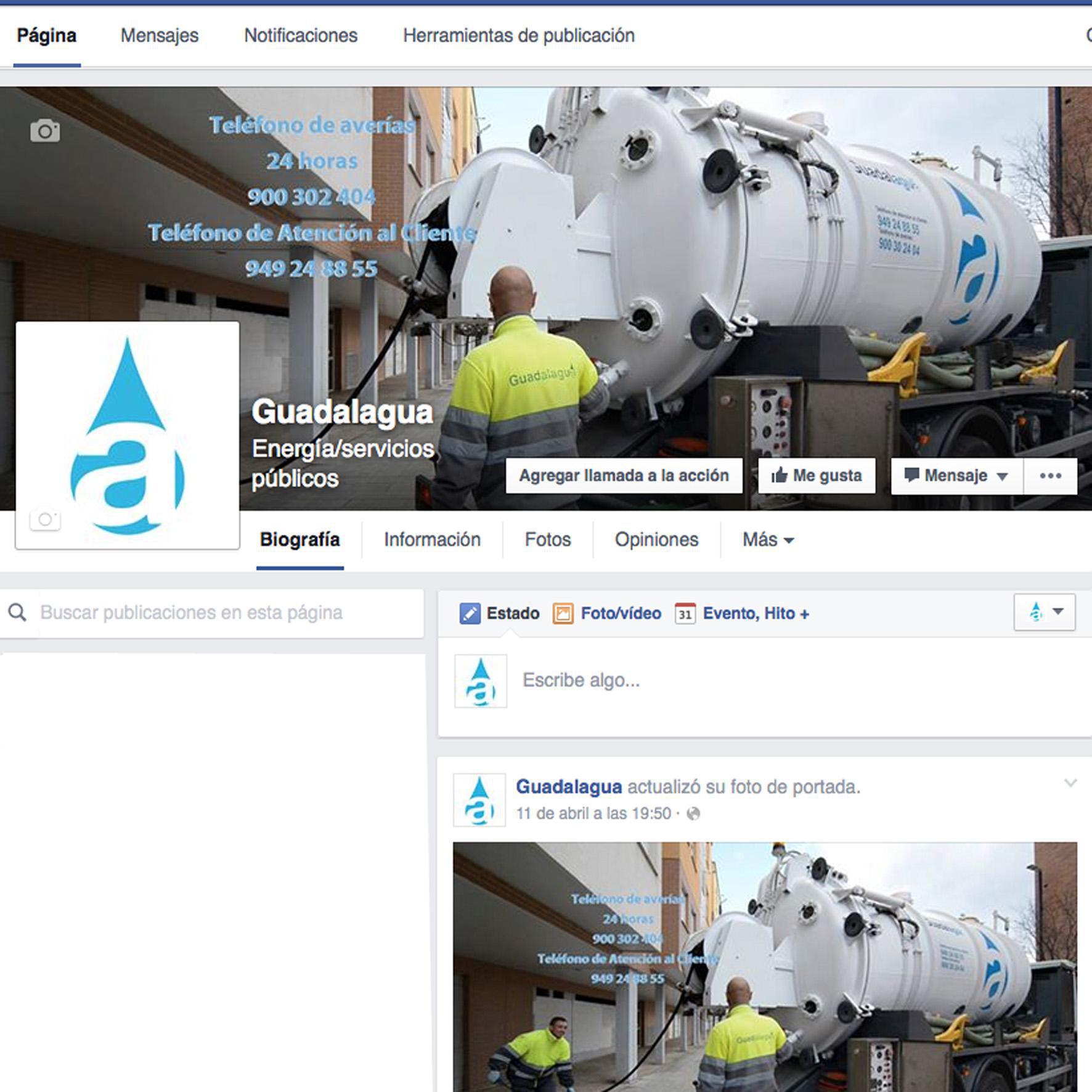The height and width of the screenshot is (1092, 1092).
Task: Click the public globe privacy icon
Action: (x=693, y=814)
